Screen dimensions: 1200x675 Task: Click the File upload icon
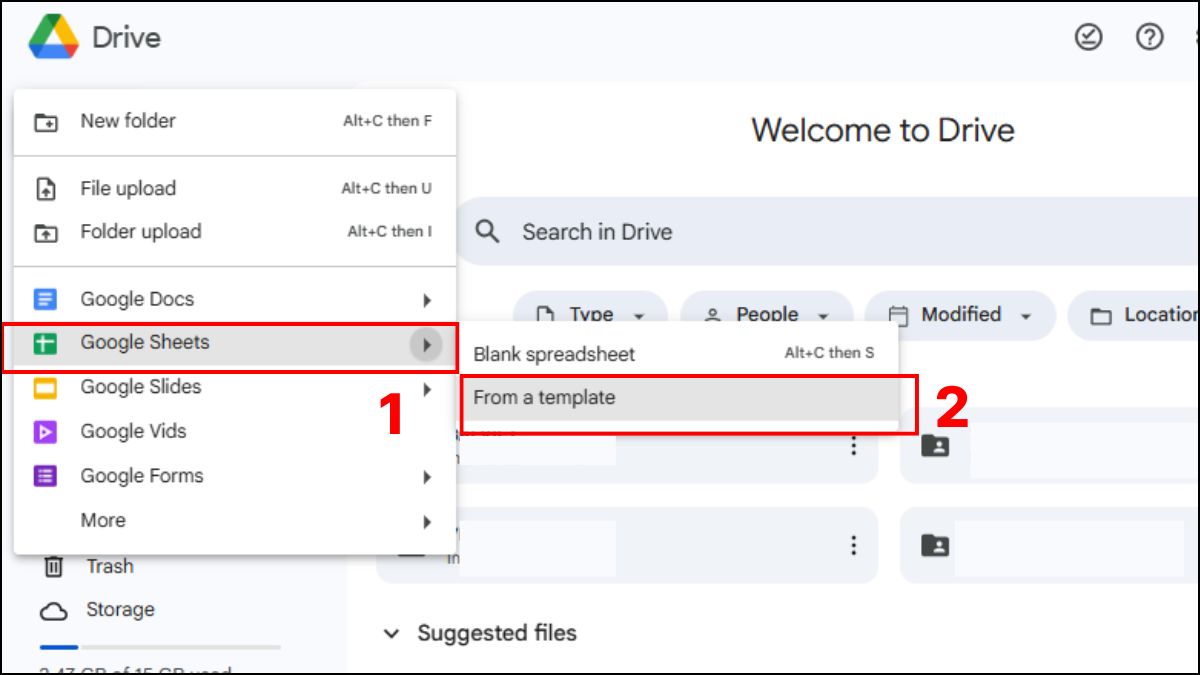click(47, 188)
